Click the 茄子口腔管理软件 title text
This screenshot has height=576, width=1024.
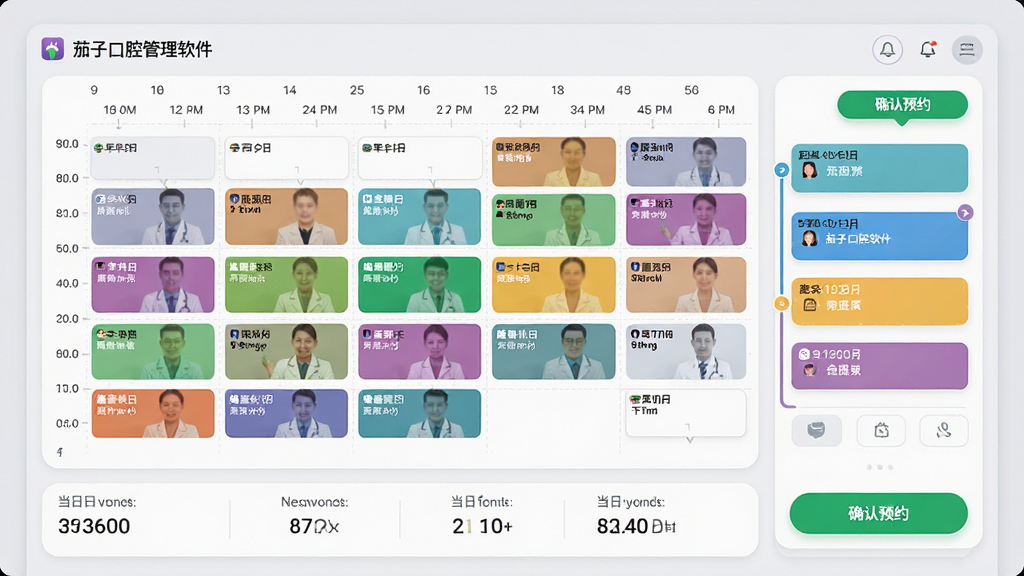[x=142, y=50]
